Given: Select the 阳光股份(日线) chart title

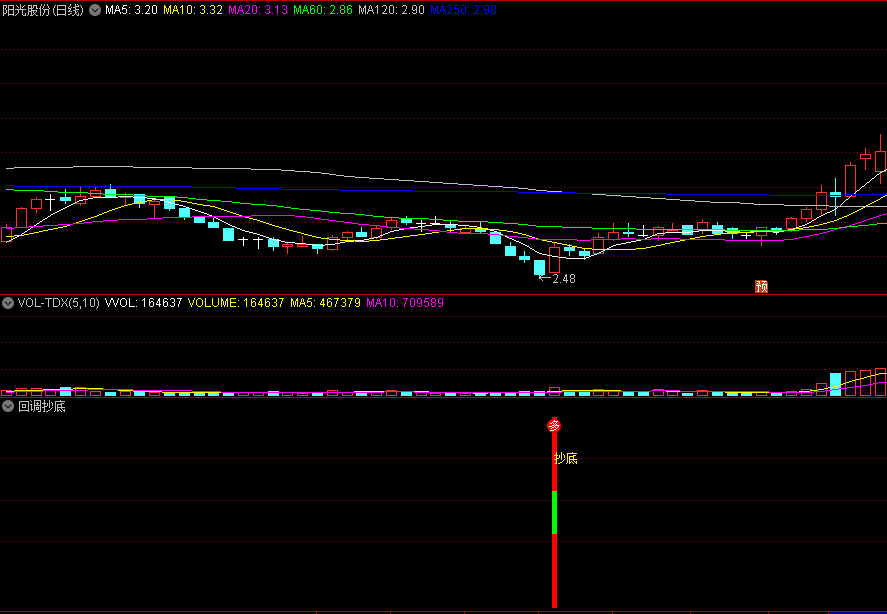Looking at the screenshot, I should [x=43, y=10].
